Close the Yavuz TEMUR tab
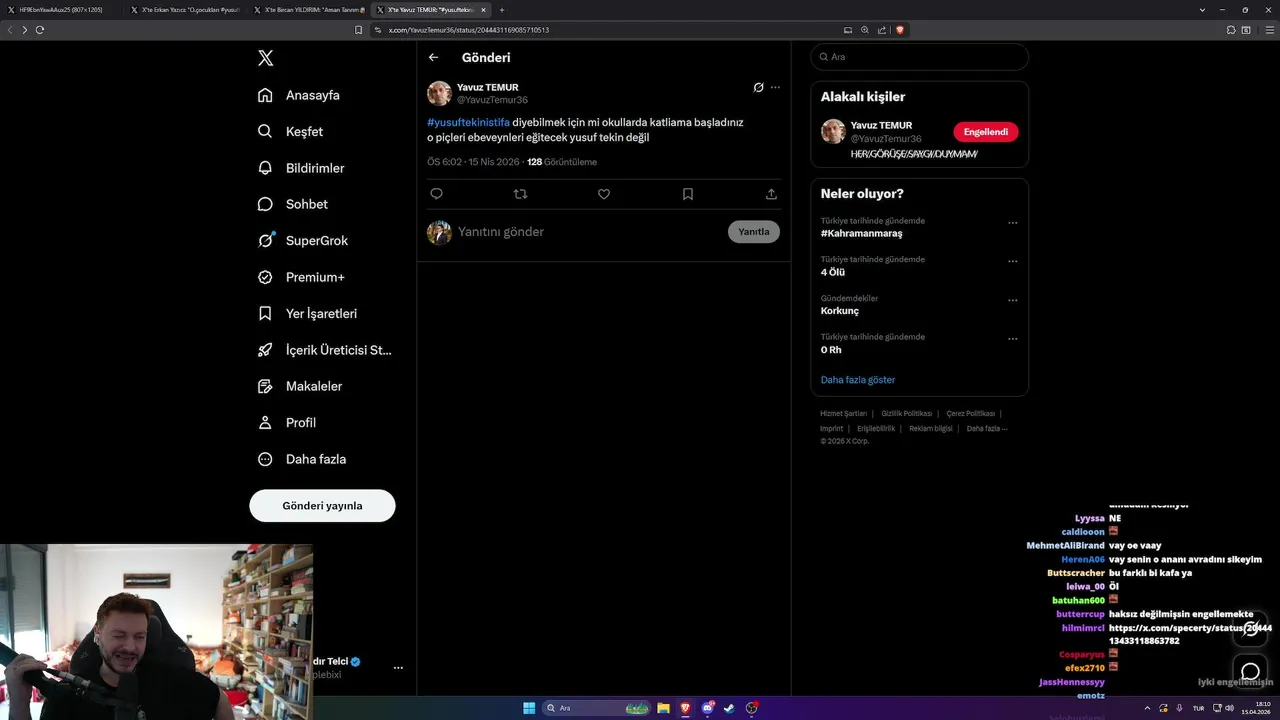 [484, 10]
